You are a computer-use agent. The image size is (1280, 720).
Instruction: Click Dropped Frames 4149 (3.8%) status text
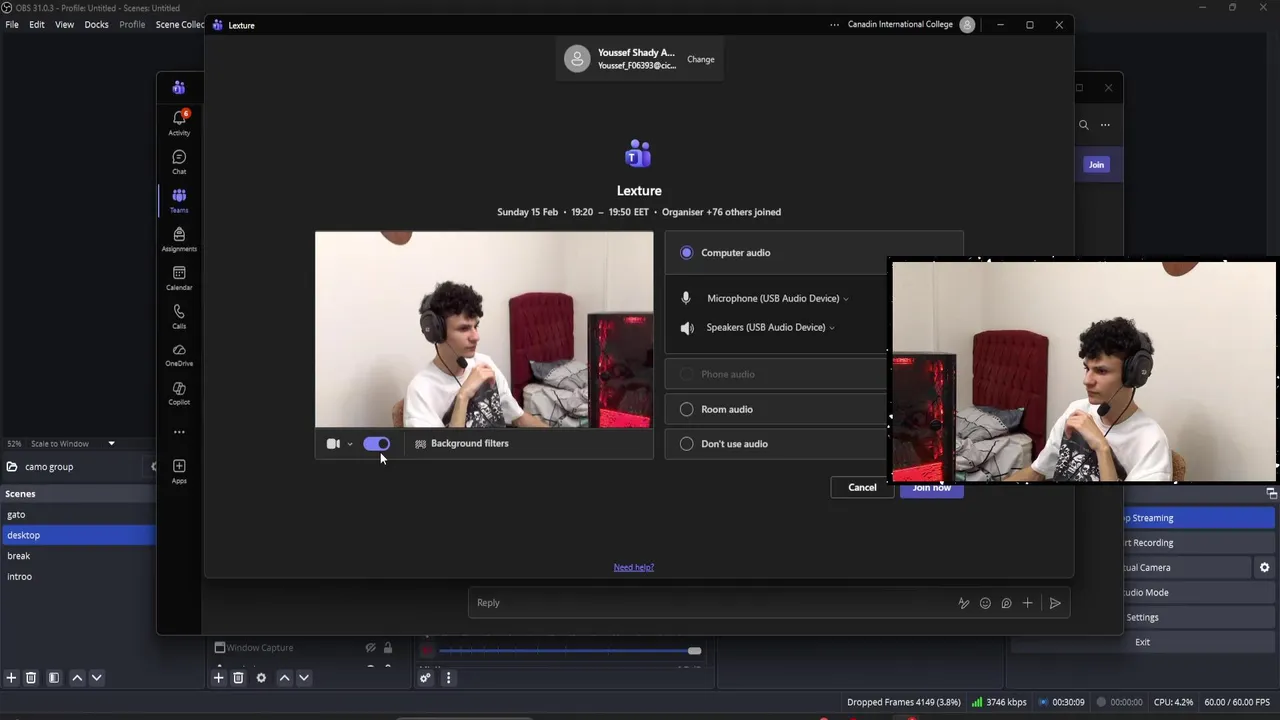904,702
